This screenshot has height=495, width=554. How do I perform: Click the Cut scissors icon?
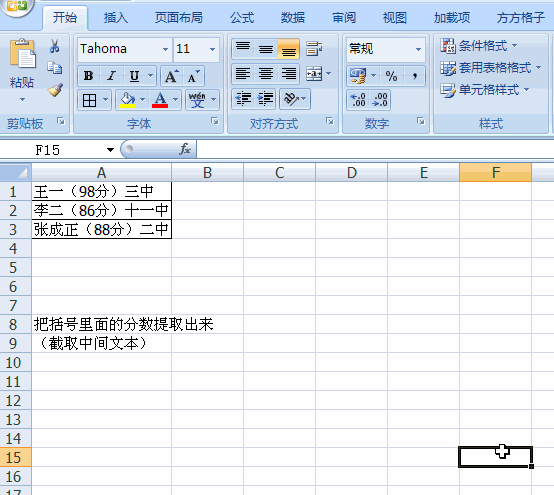54,46
